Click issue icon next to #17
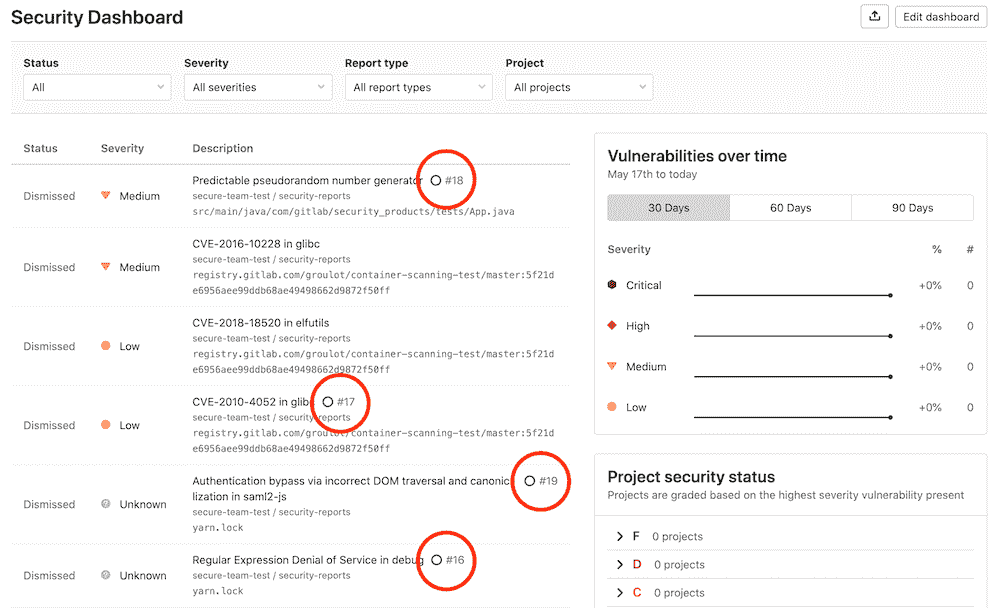This screenshot has height=608, width=1000. [328, 402]
